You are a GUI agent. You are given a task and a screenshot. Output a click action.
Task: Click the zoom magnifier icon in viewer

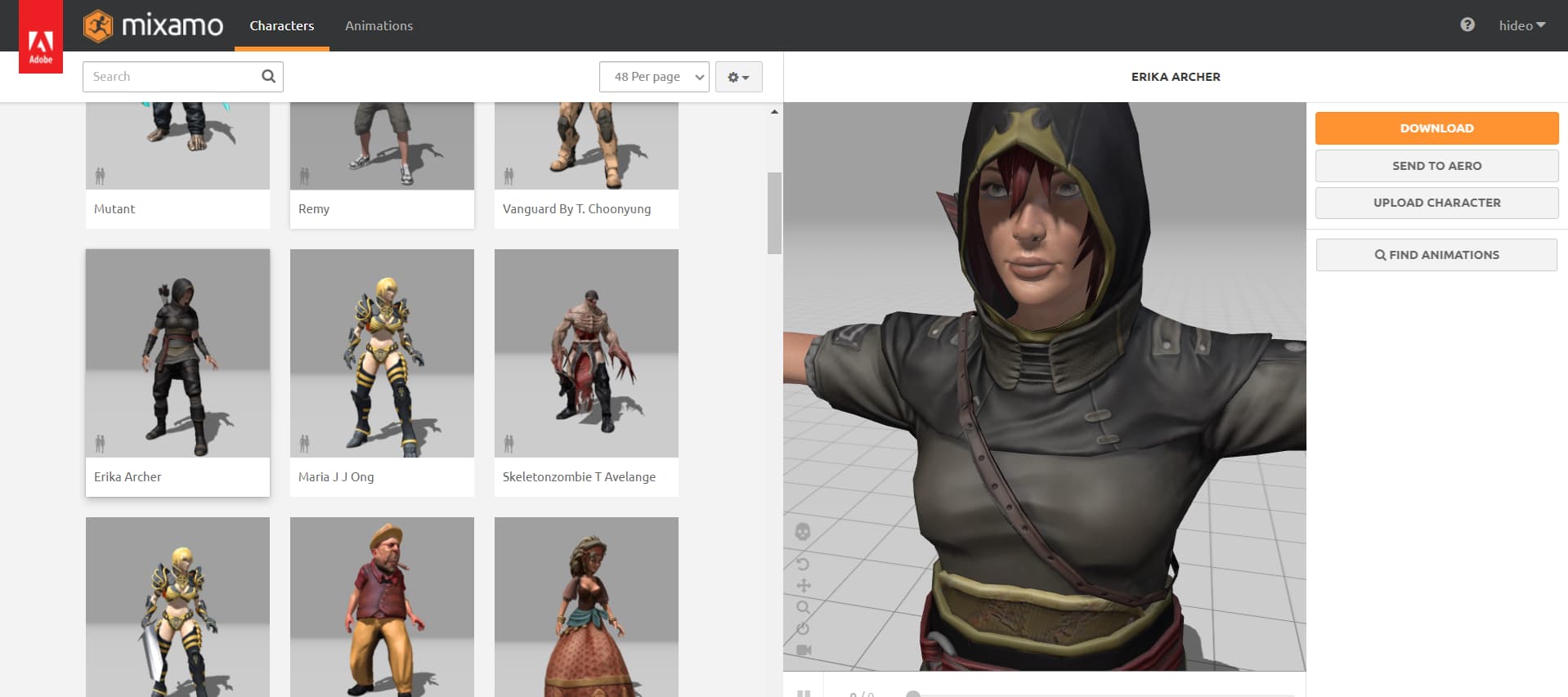click(804, 607)
